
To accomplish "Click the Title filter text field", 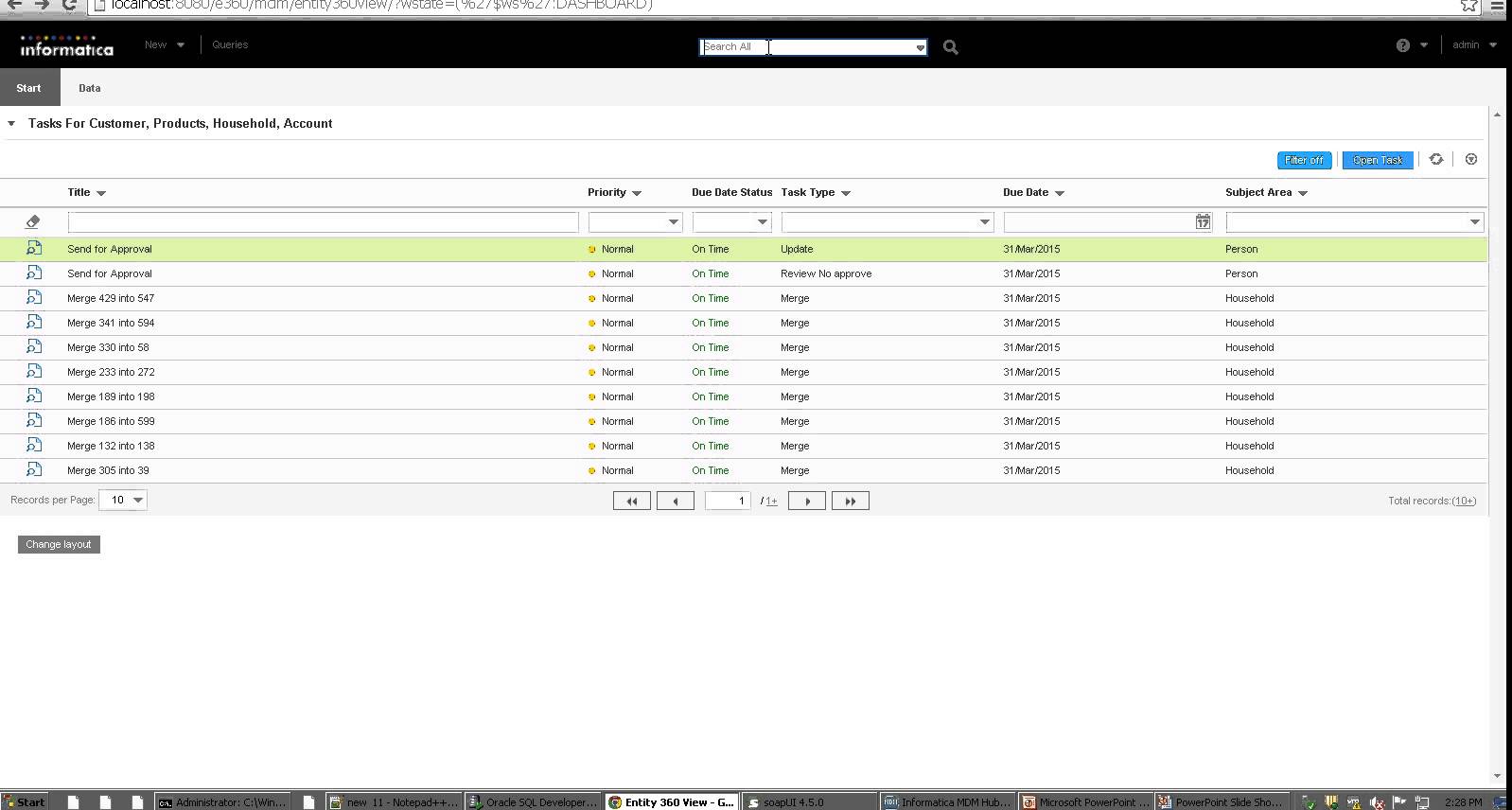I will (323, 222).
